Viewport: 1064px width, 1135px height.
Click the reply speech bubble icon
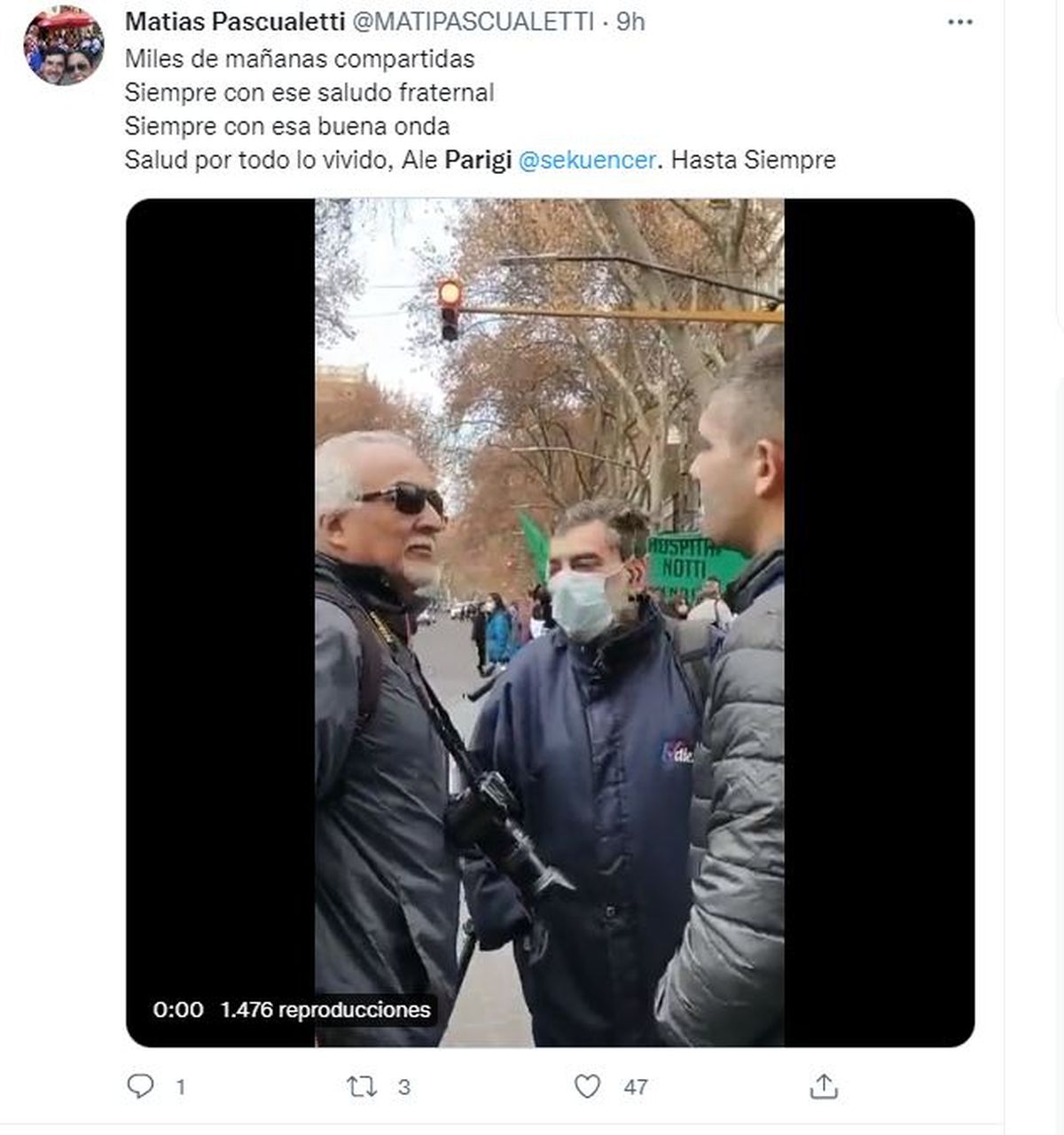coord(140,1086)
